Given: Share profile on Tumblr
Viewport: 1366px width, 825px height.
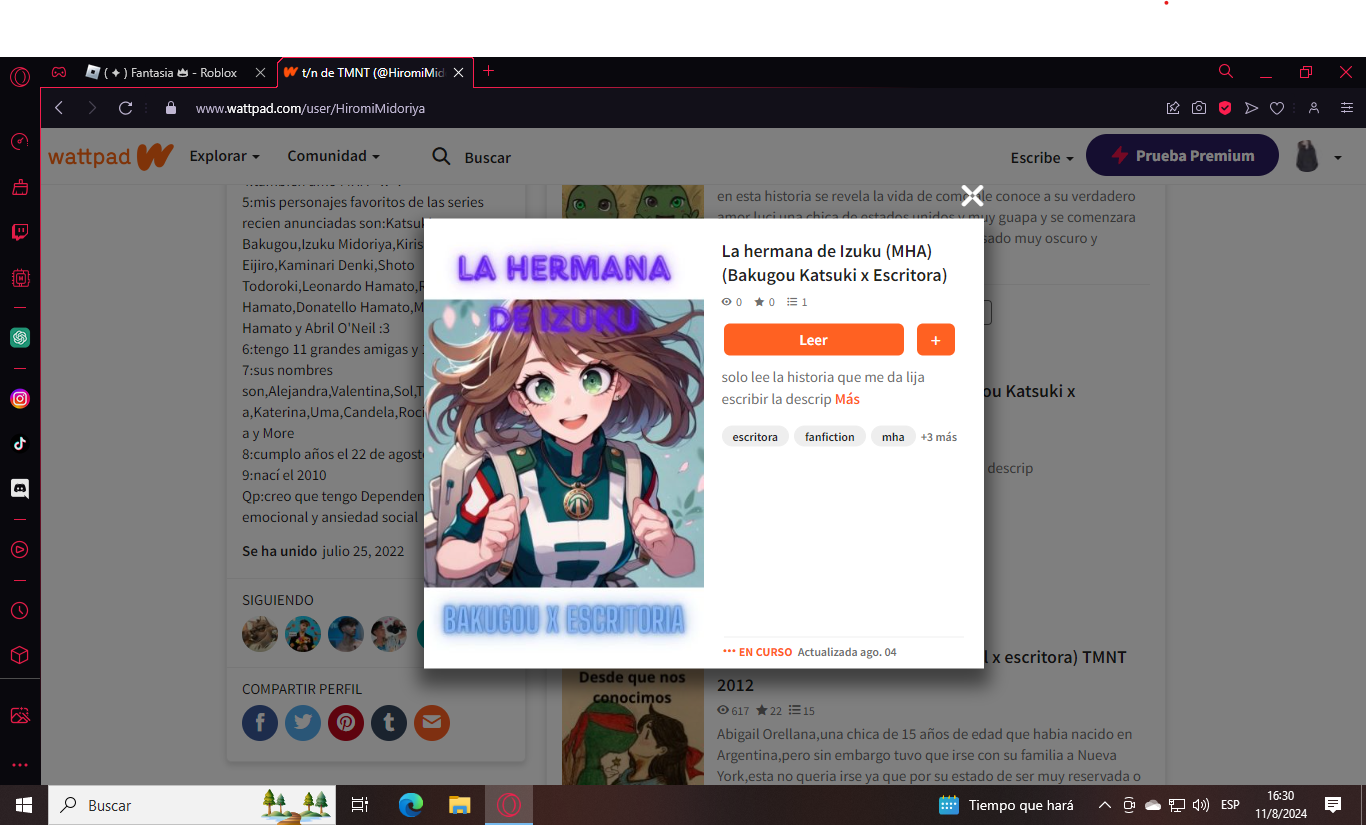Looking at the screenshot, I should (x=389, y=722).
